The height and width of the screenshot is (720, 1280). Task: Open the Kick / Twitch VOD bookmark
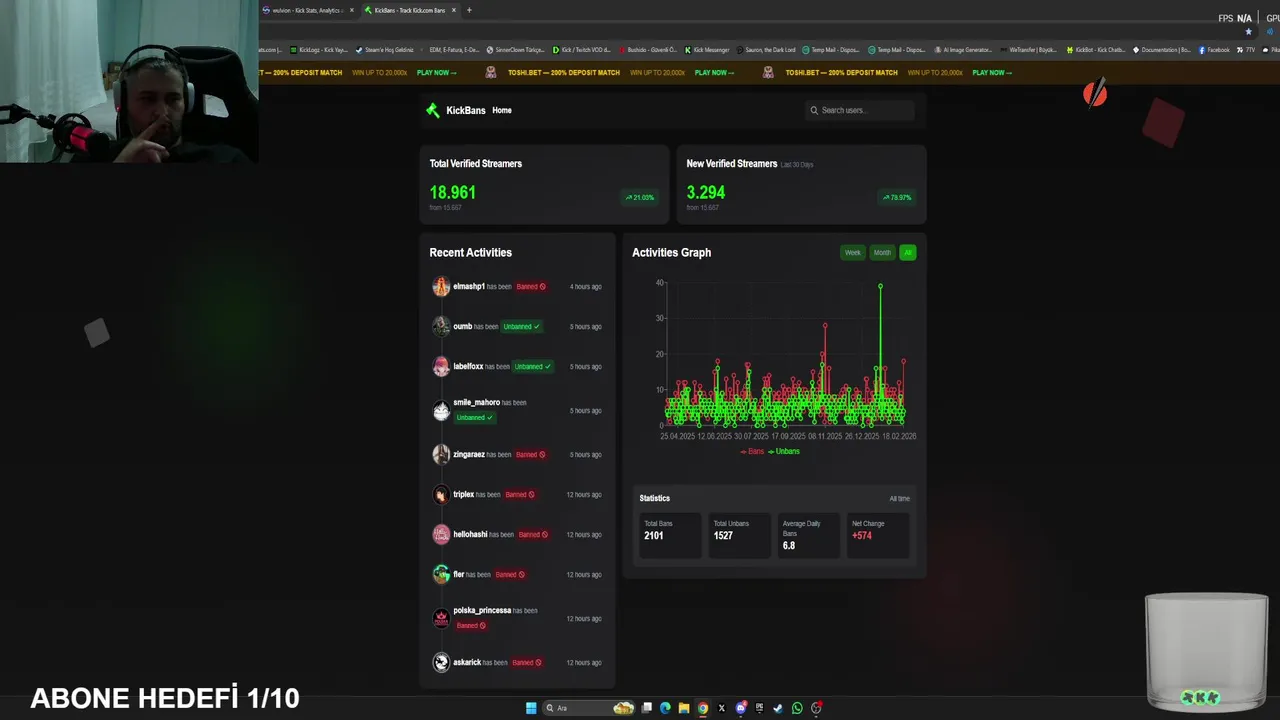click(x=581, y=50)
